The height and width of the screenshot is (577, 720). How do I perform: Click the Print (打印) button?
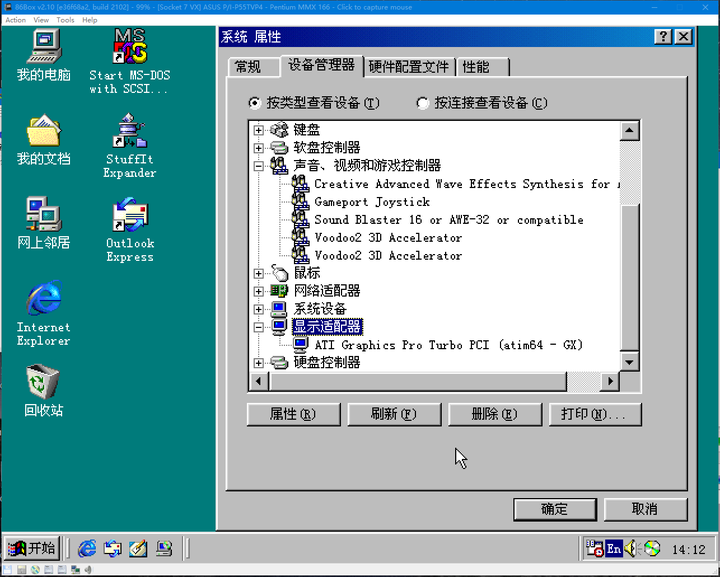595,415
